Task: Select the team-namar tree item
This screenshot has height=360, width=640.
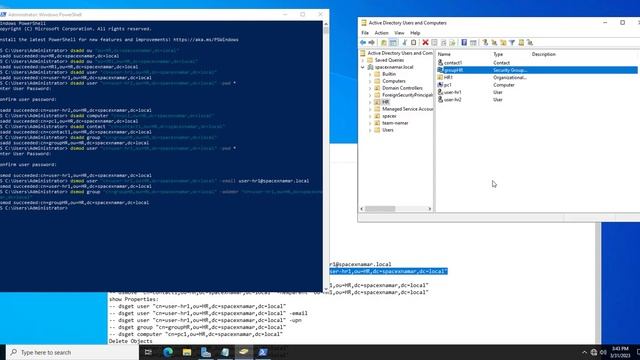Action: tap(395, 123)
